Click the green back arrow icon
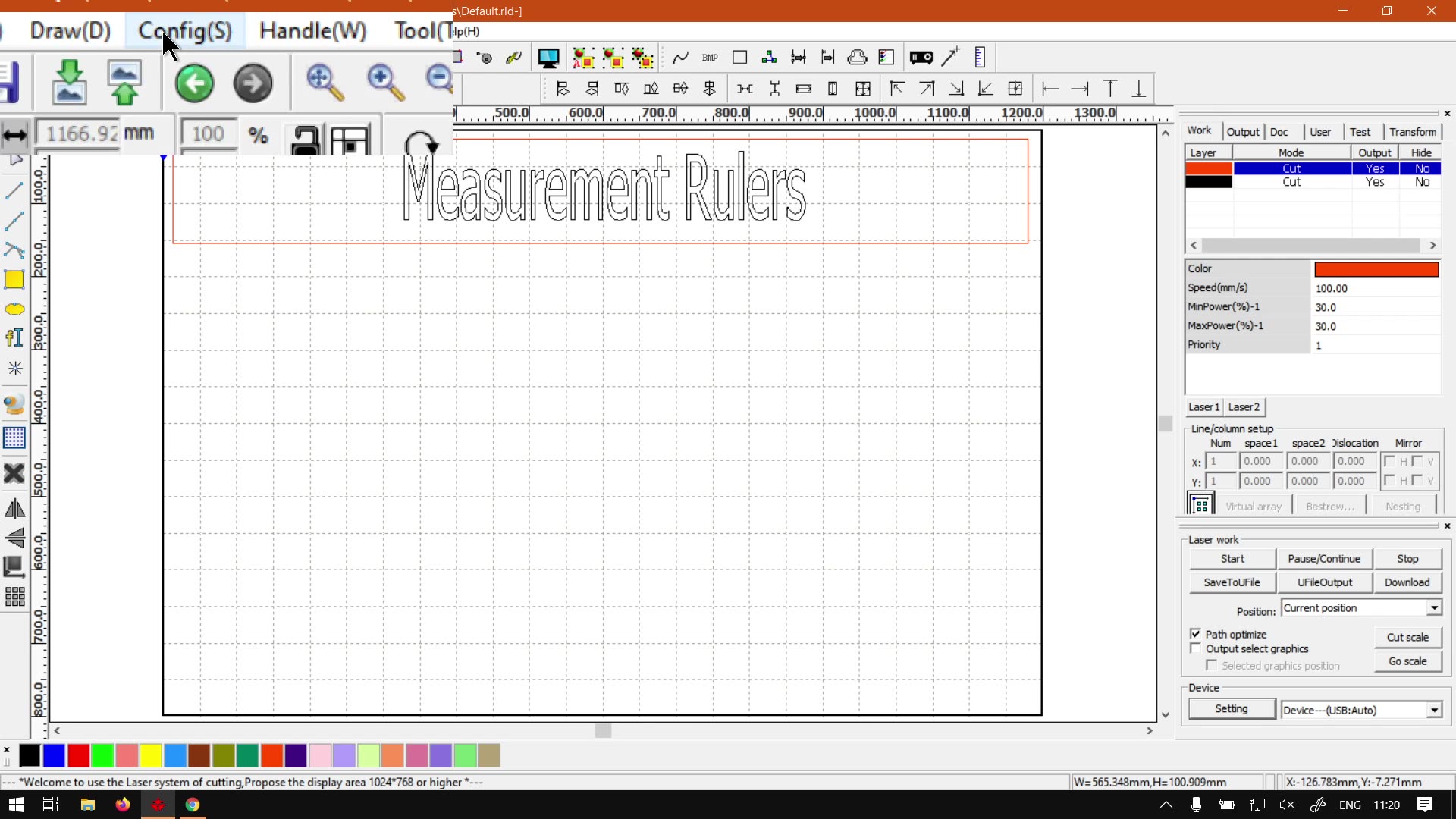Viewport: 1456px width, 819px height. pyautogui.click(x=194, y=83)
